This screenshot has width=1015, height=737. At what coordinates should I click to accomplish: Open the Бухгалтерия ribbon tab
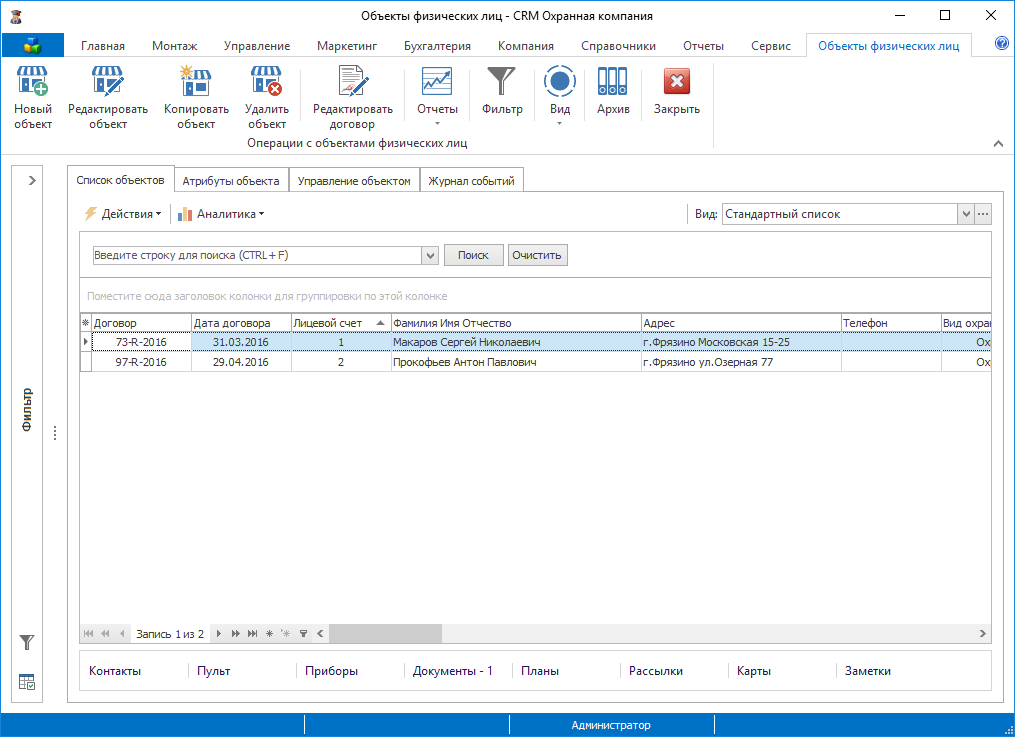tap(437, 46)
